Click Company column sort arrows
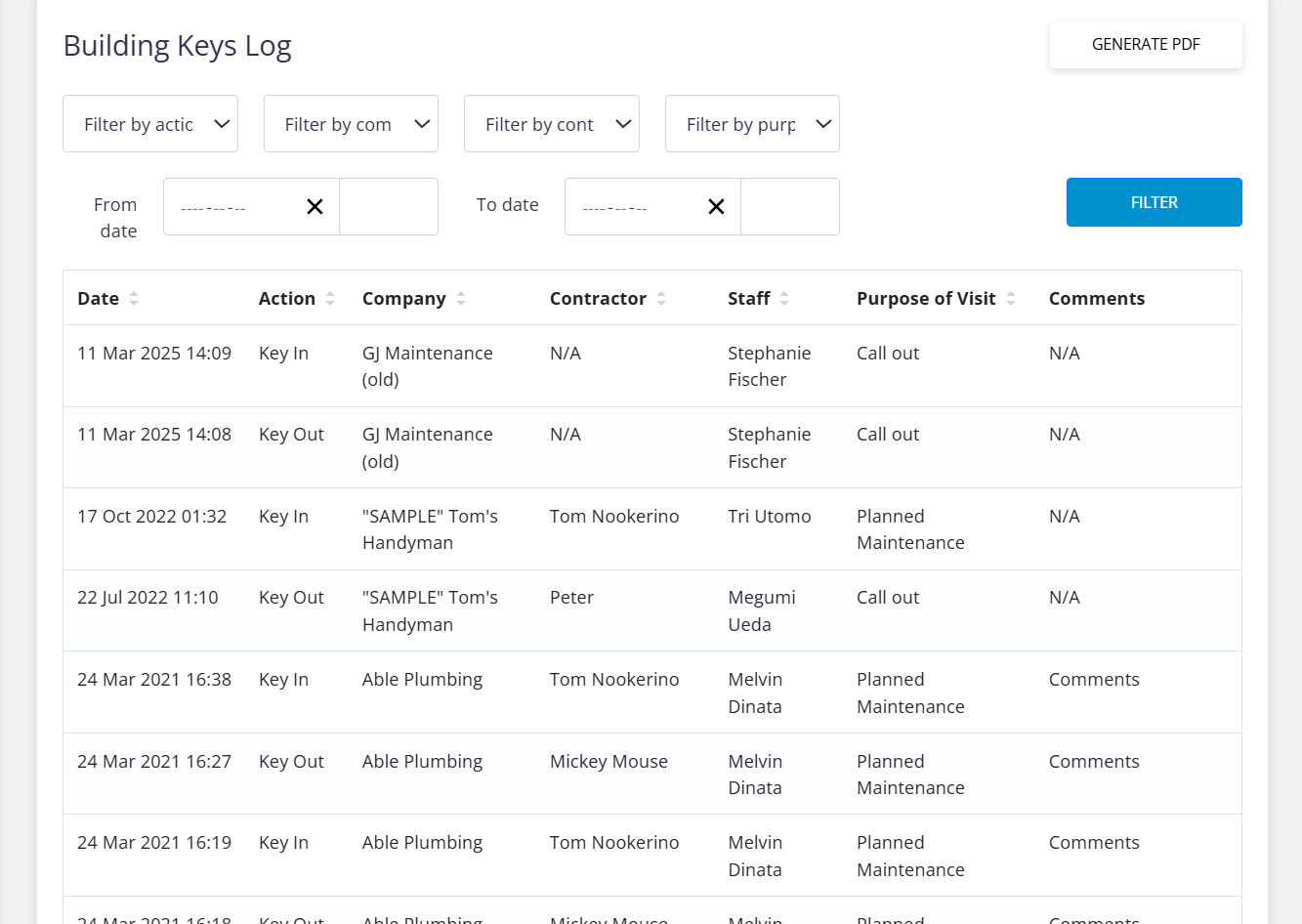 click(461, 299)
